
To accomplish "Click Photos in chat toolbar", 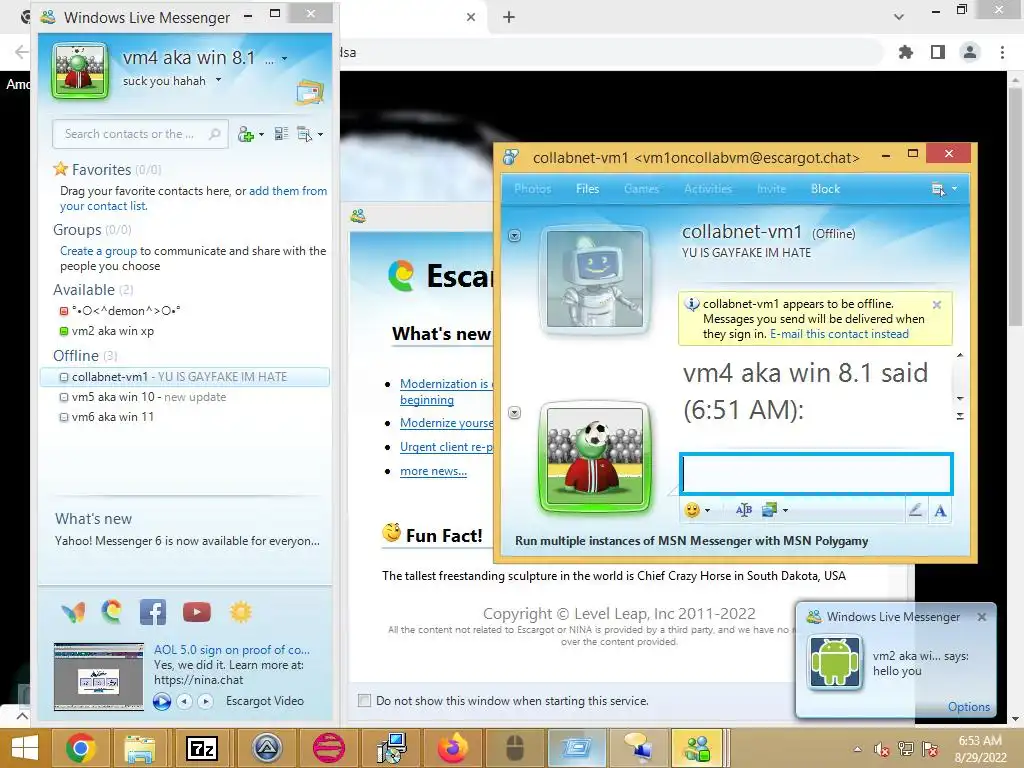I will click(532, 189).
